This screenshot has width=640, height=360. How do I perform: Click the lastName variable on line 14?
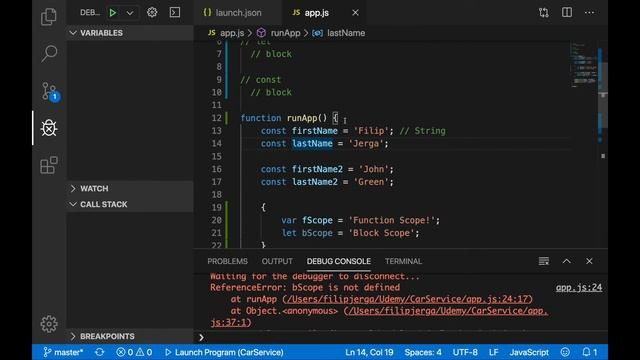point(312,144)
